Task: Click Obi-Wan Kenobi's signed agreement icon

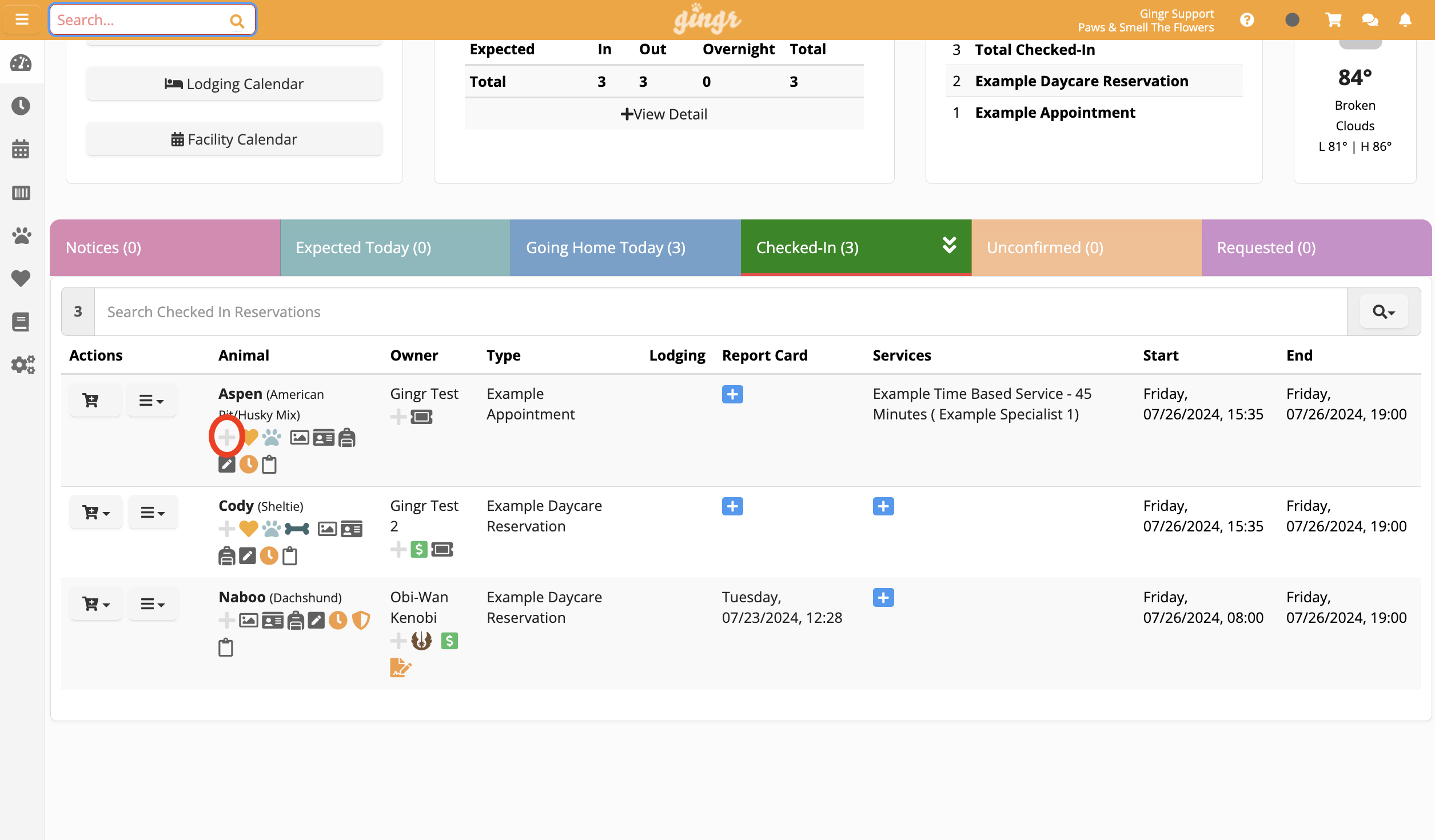Action: [x=400, y=667]
